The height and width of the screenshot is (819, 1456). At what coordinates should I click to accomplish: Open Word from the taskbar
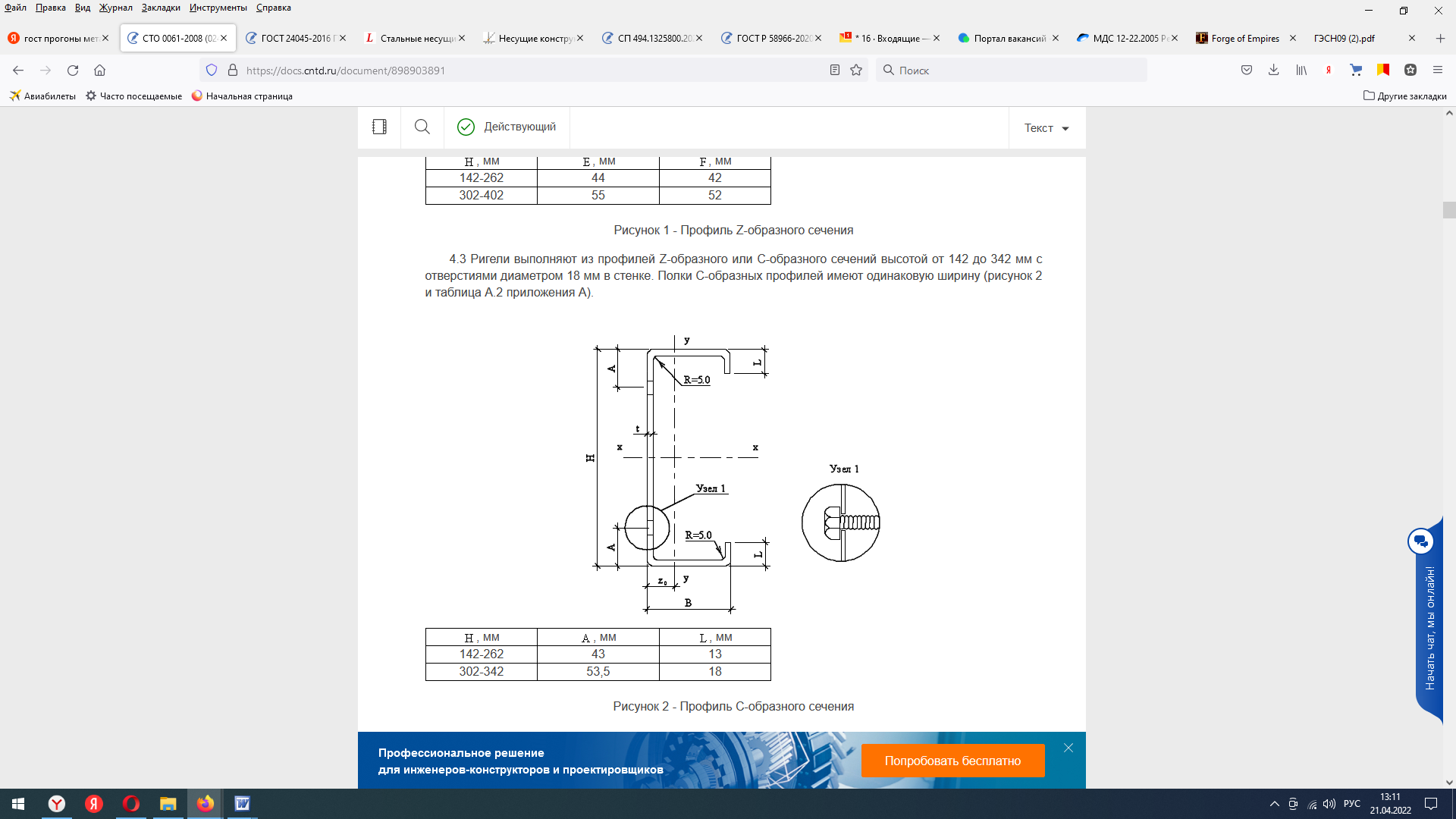click(242, 804)
